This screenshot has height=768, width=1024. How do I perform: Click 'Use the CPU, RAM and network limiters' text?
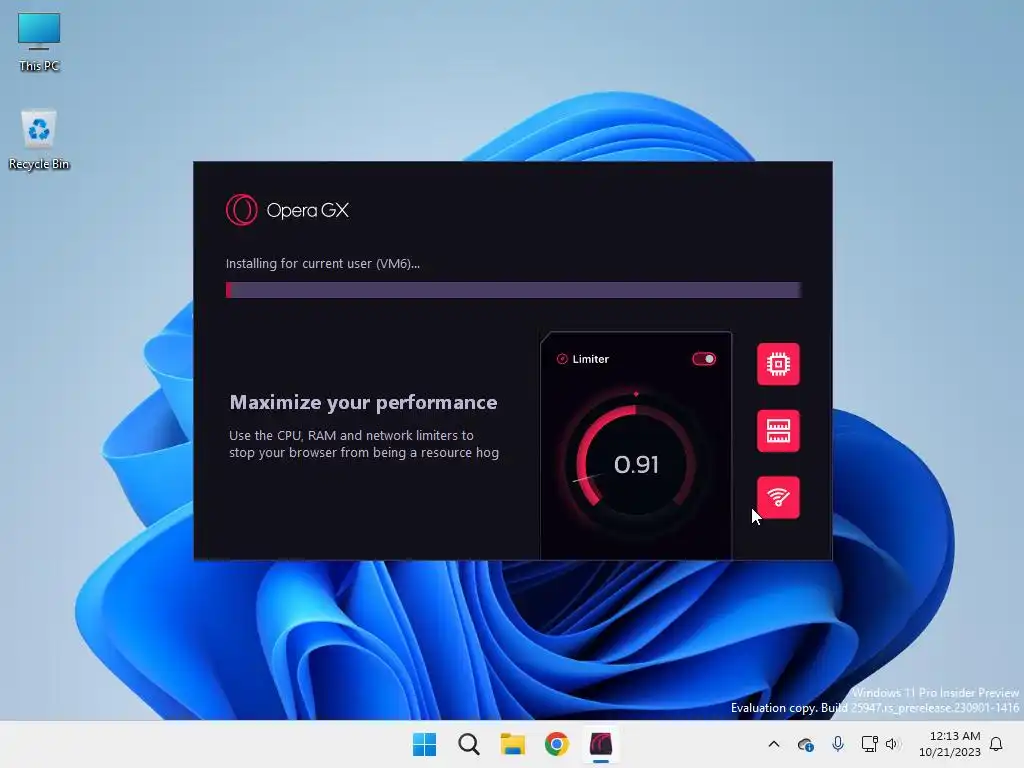tap(351, 435)
